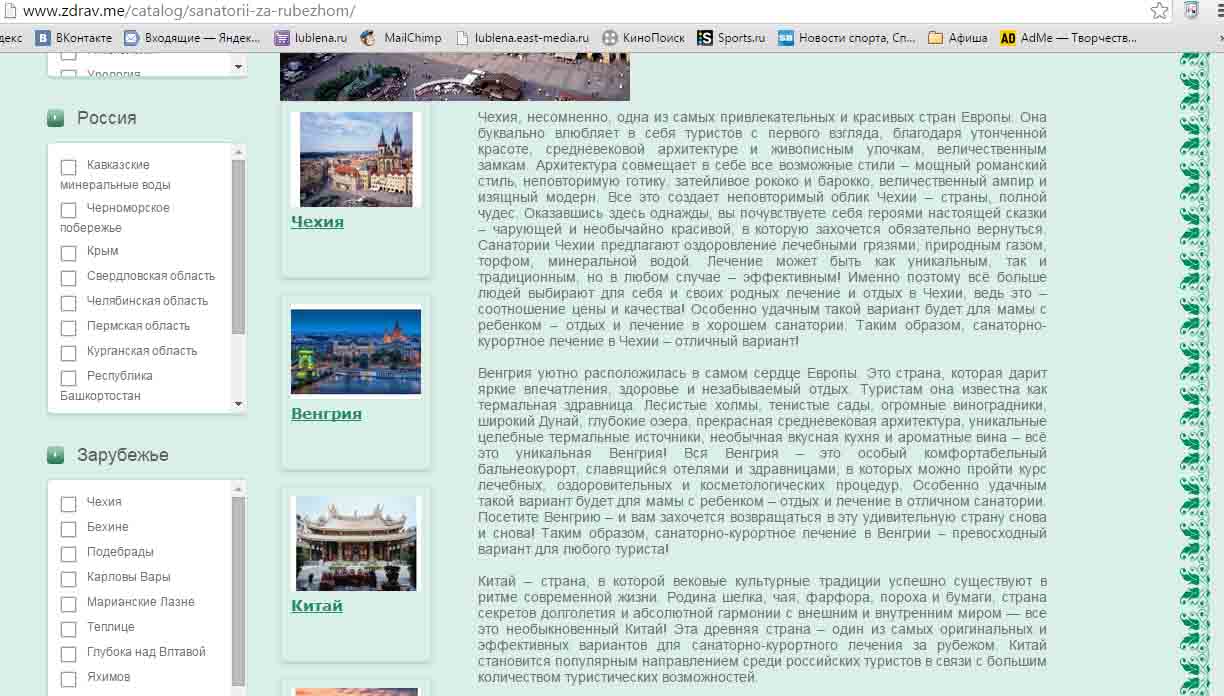Check the Марианские Лазне checkbox

(x=68, y=604)
